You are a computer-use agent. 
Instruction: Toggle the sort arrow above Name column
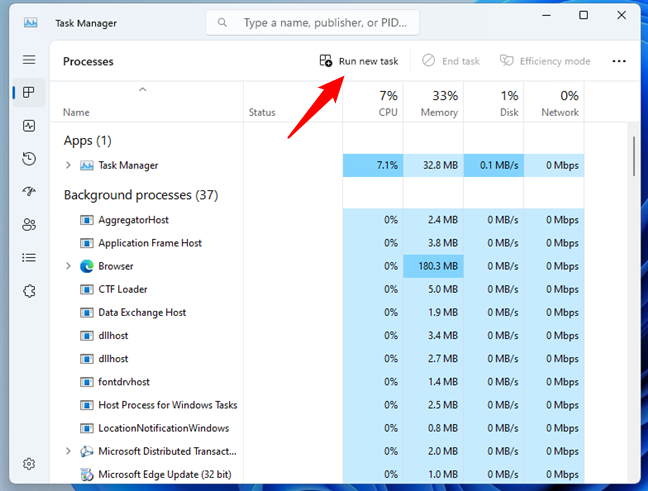[x=143, y=89]
